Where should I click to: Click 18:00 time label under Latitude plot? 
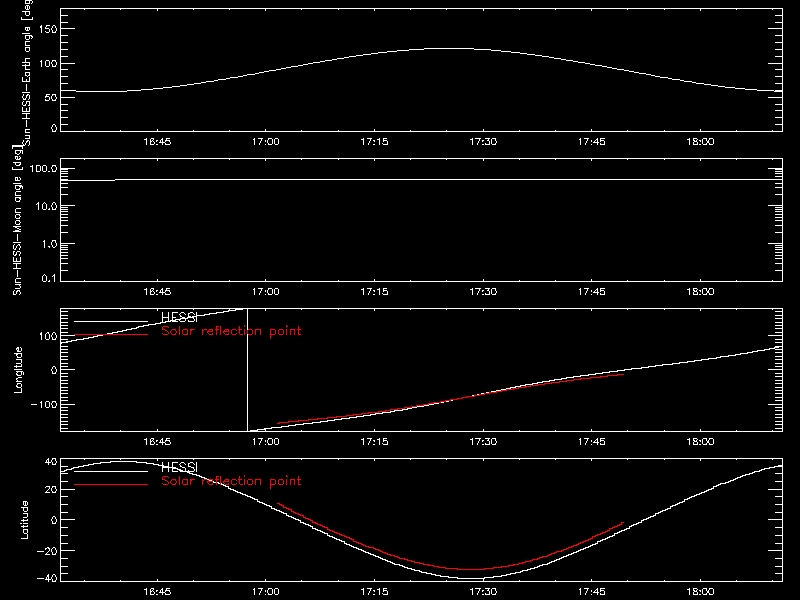(x=700, y=591)
